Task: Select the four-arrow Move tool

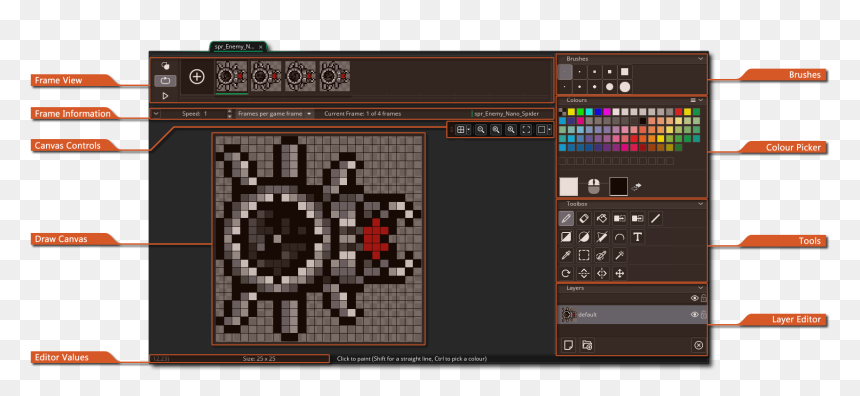Action: tap(619, 273)
